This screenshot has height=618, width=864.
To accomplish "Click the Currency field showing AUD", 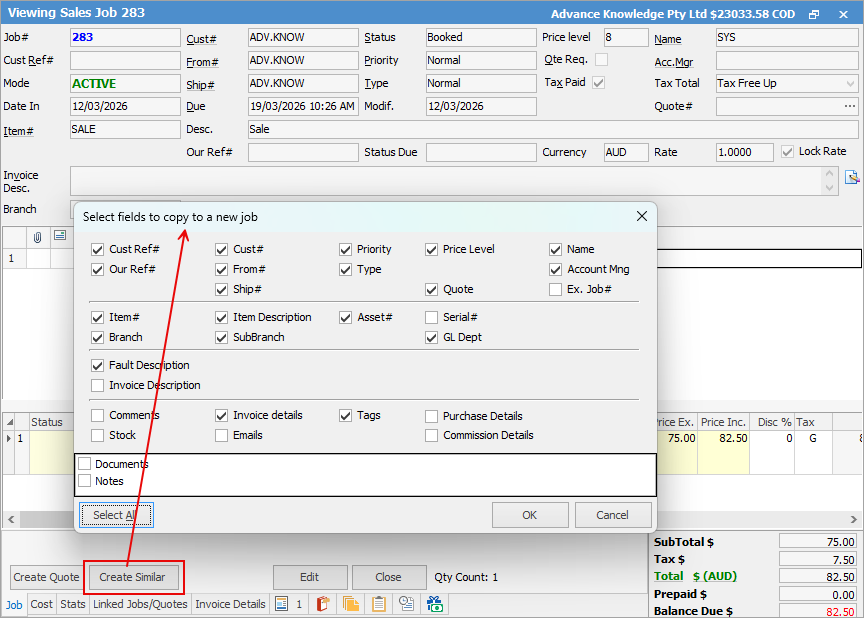I will (x=626, y=153).
